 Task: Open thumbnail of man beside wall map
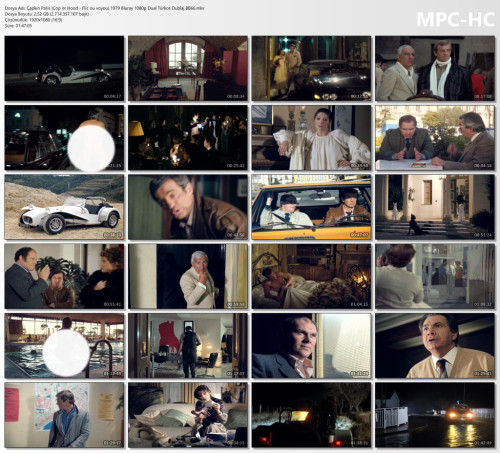tap(64, 415)
